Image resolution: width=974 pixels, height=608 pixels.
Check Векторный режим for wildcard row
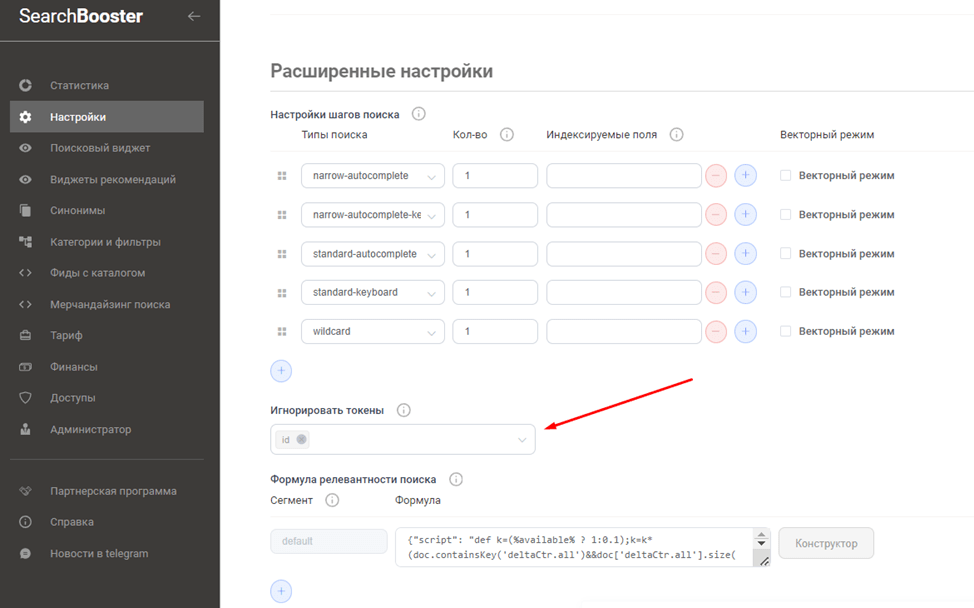pyautogui.click(x=785, y=331)
